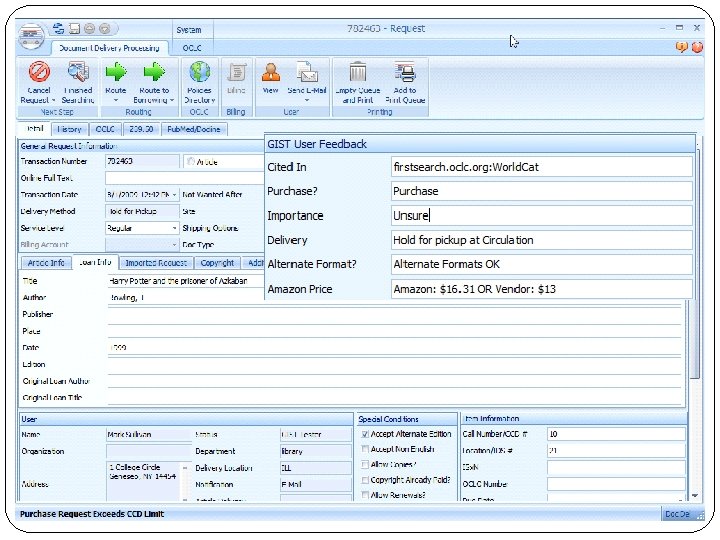Click the Transaction Number field
Image resolution: width=720 pixels, height=540 pixels.
142,161
